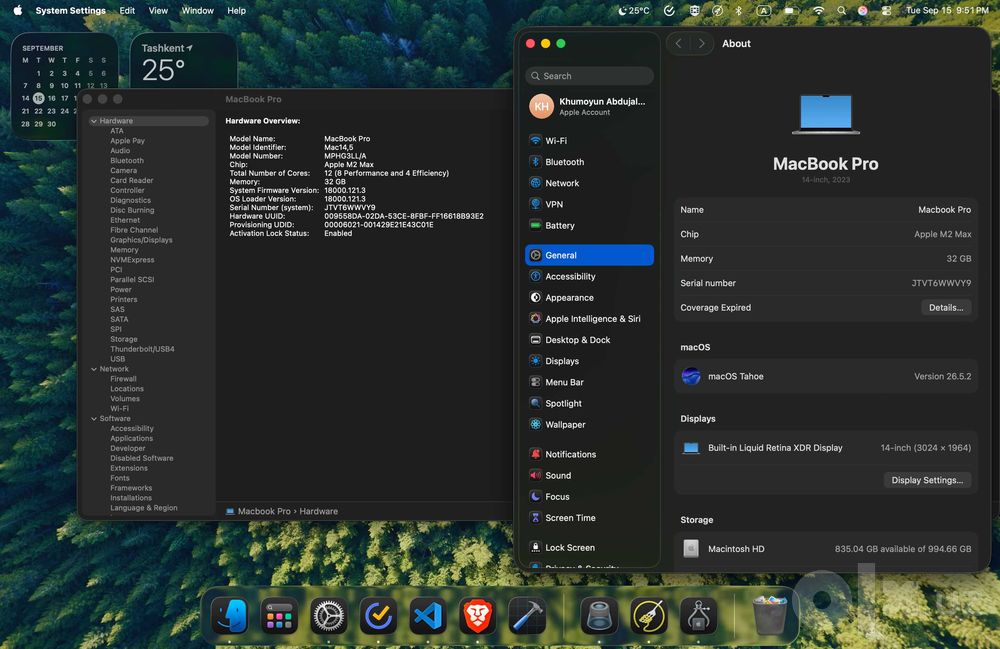Open Bluetooth in the System Settings sidebar
1000x649 pixels.
(x=589, y=162)
